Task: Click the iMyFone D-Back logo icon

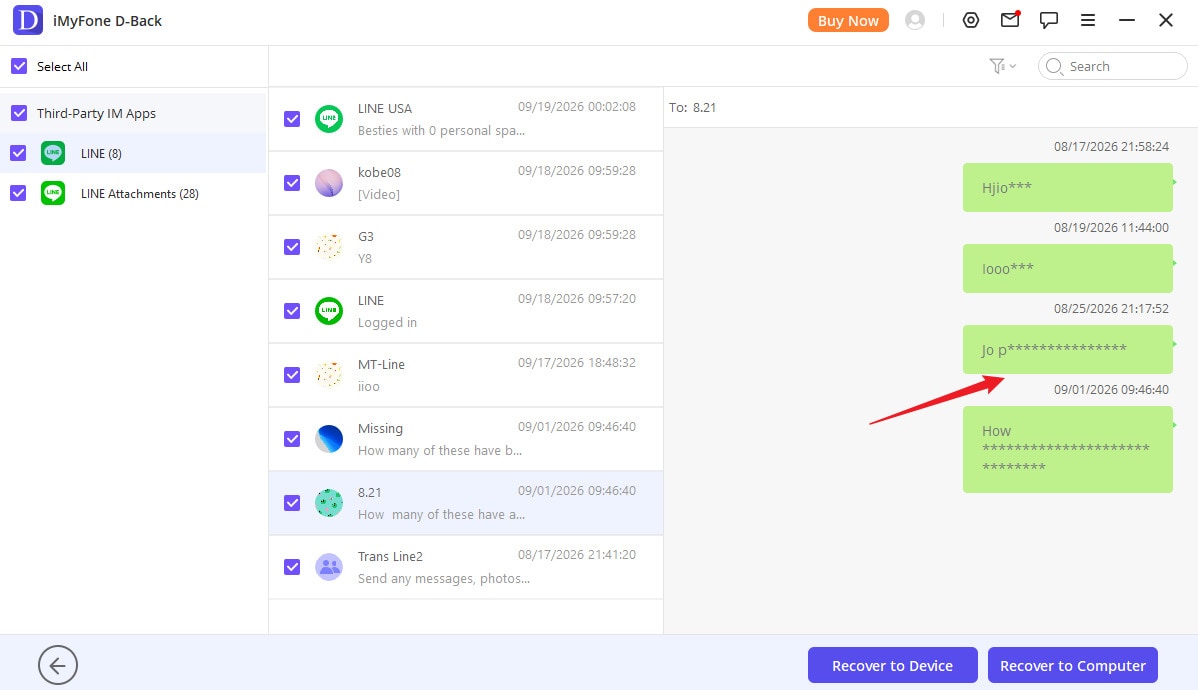Action: point(28,21)
